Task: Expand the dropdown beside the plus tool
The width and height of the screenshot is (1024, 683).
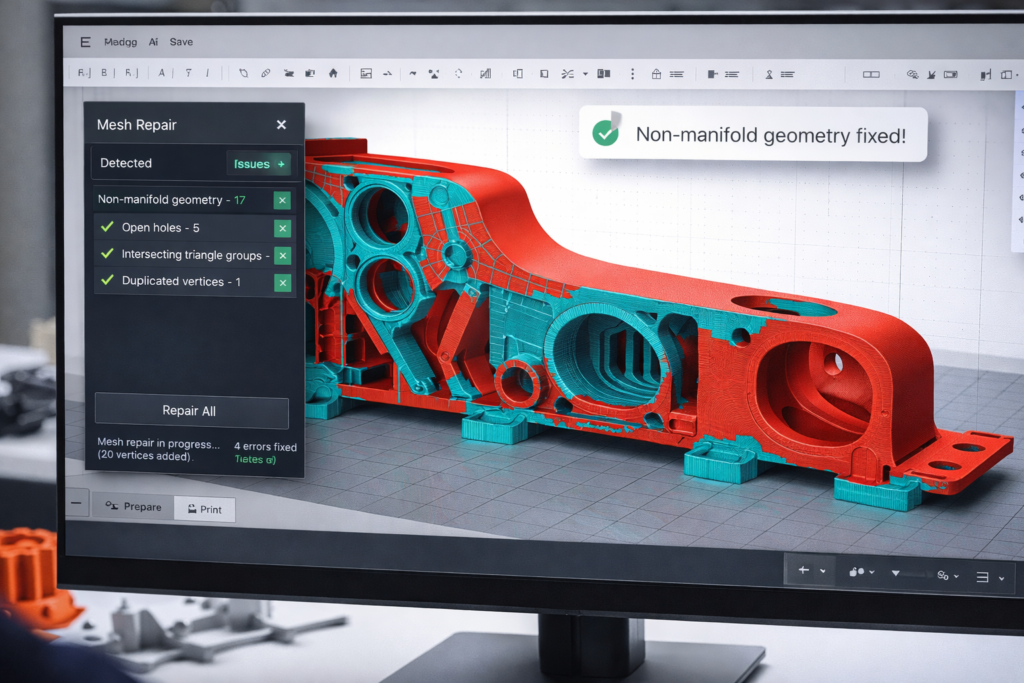Action: coord(823,569)
